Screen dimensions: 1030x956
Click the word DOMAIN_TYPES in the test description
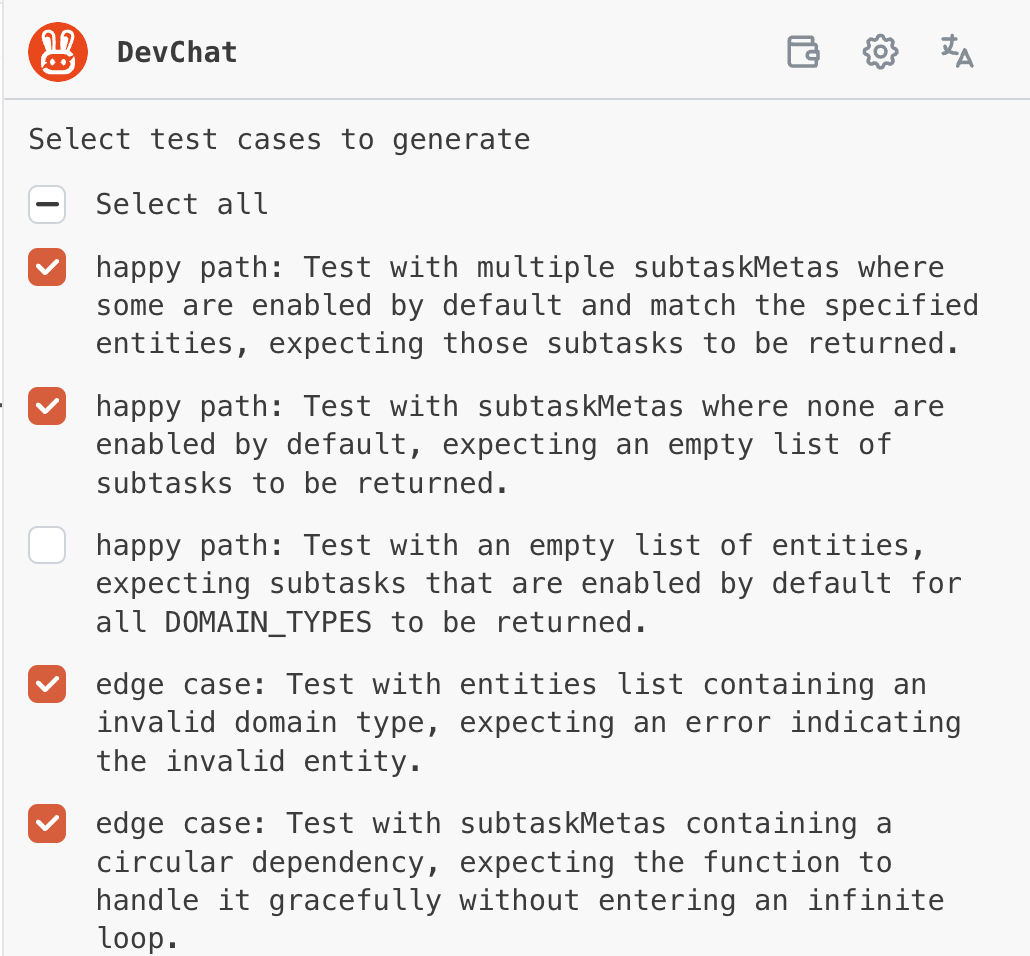pyautogui.click(x=268, y=622)
